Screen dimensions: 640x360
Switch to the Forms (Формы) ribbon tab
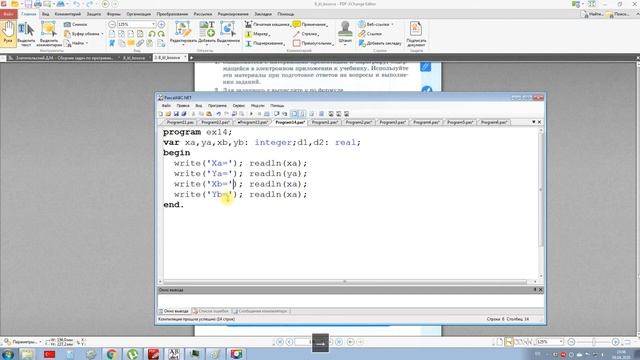click(x=113, y=14)
